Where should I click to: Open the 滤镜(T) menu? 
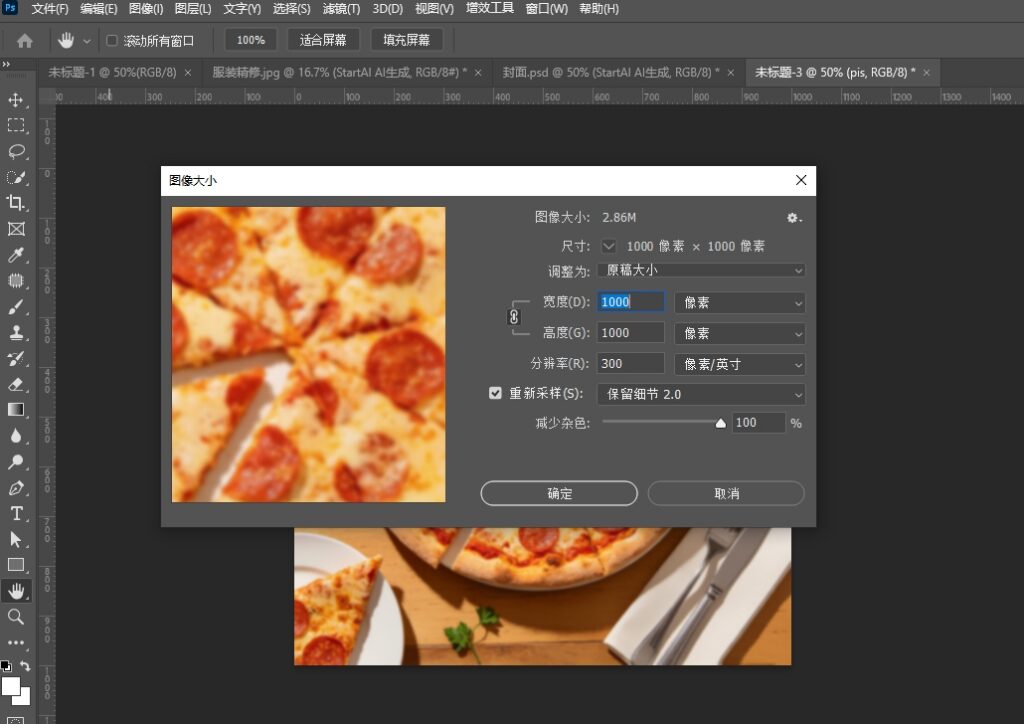click(x=341, y=9)
